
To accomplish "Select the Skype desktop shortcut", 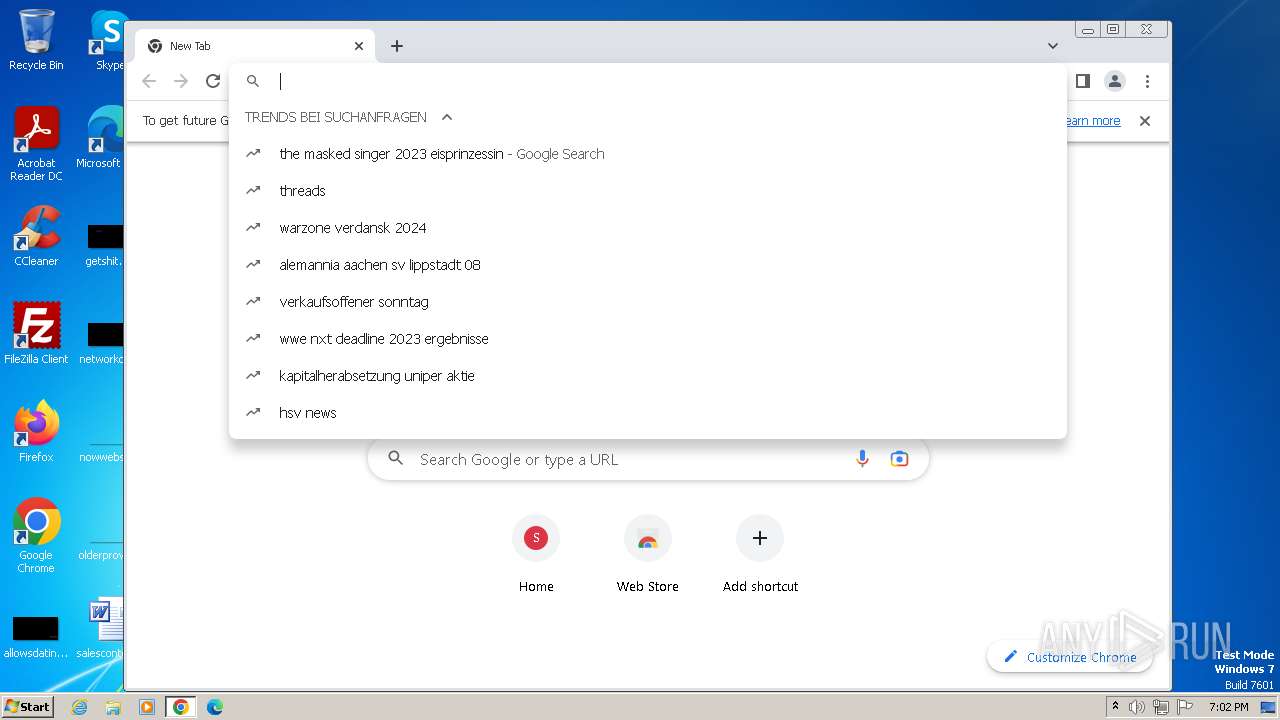I will [108, 40].
